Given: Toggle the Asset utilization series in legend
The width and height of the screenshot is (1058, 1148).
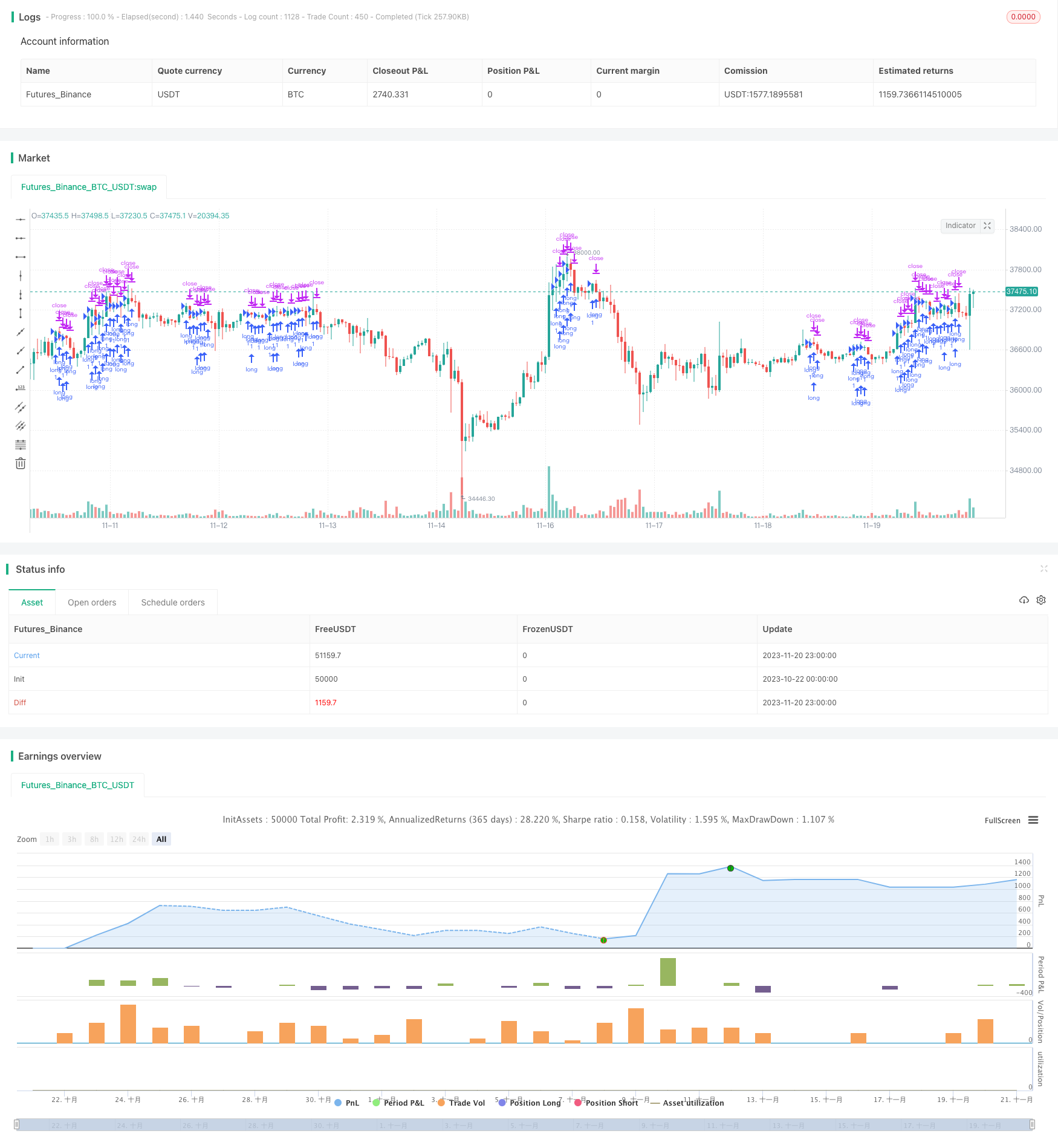Looking at the screenshot, I should coord(687,1103).
